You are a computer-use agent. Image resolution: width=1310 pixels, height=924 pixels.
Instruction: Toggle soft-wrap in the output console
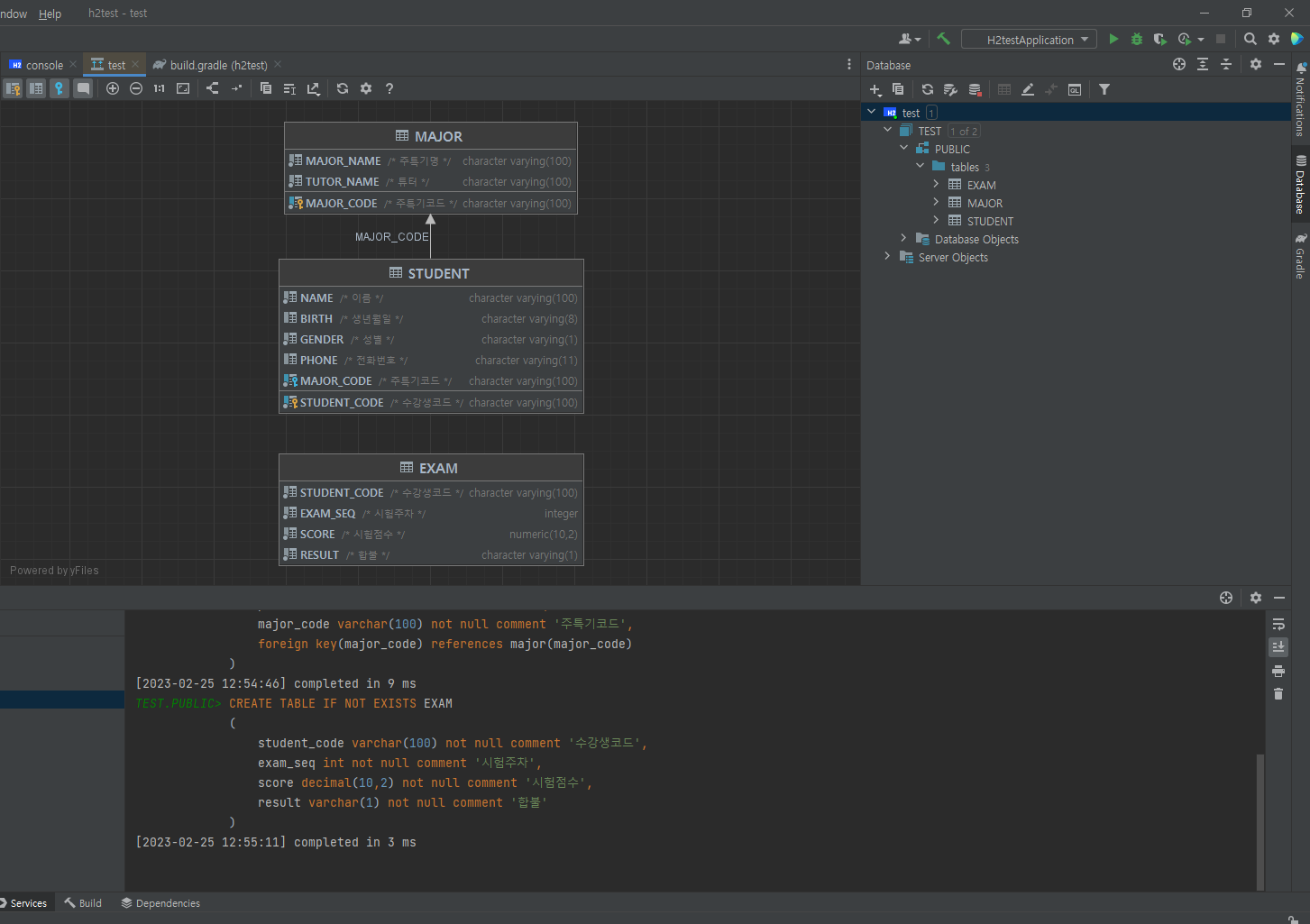pos(1278,625)
